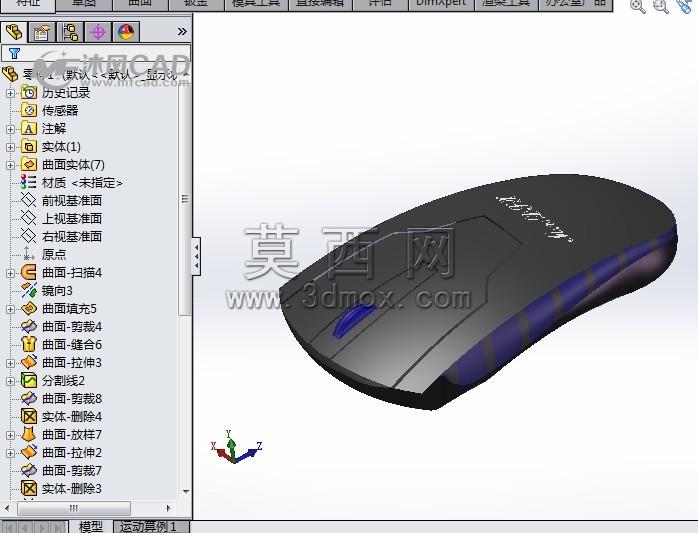This screenshot has width=698, height=533.
Task: Switch to the 渲染工具 render tools tab
Action: tap(506, 4)
